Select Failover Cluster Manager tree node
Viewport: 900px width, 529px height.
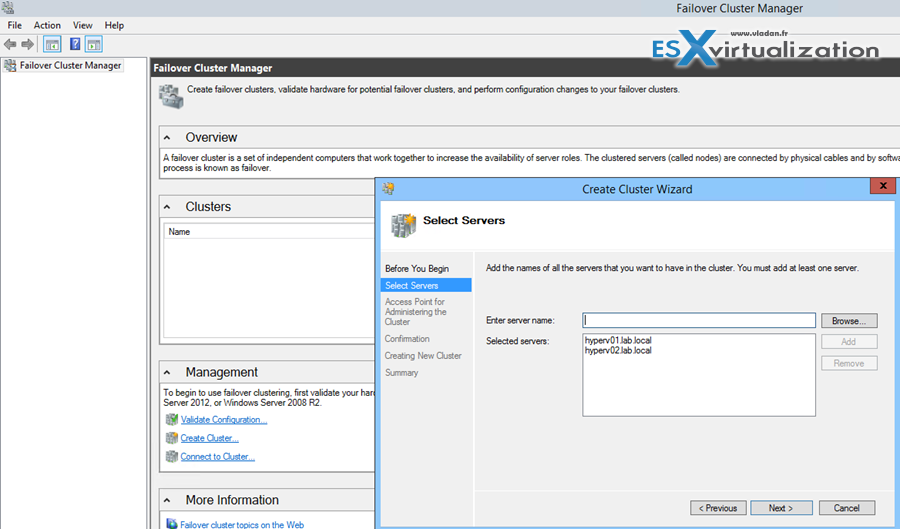coord(70,65)
